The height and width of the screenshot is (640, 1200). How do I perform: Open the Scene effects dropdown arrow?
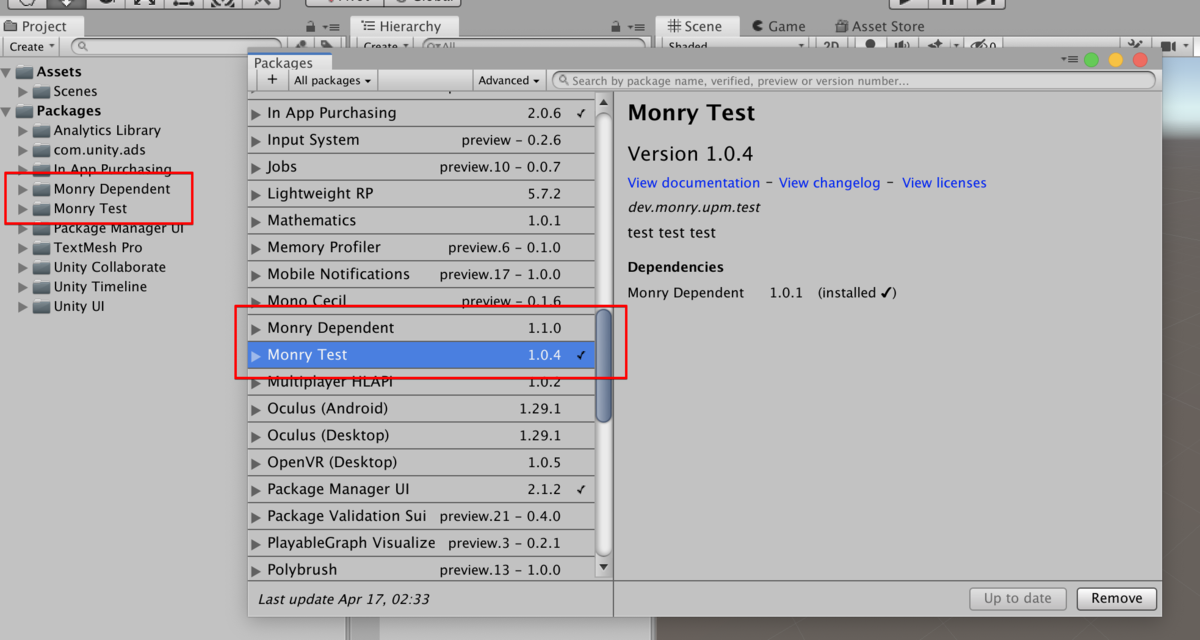coord(956,46)
